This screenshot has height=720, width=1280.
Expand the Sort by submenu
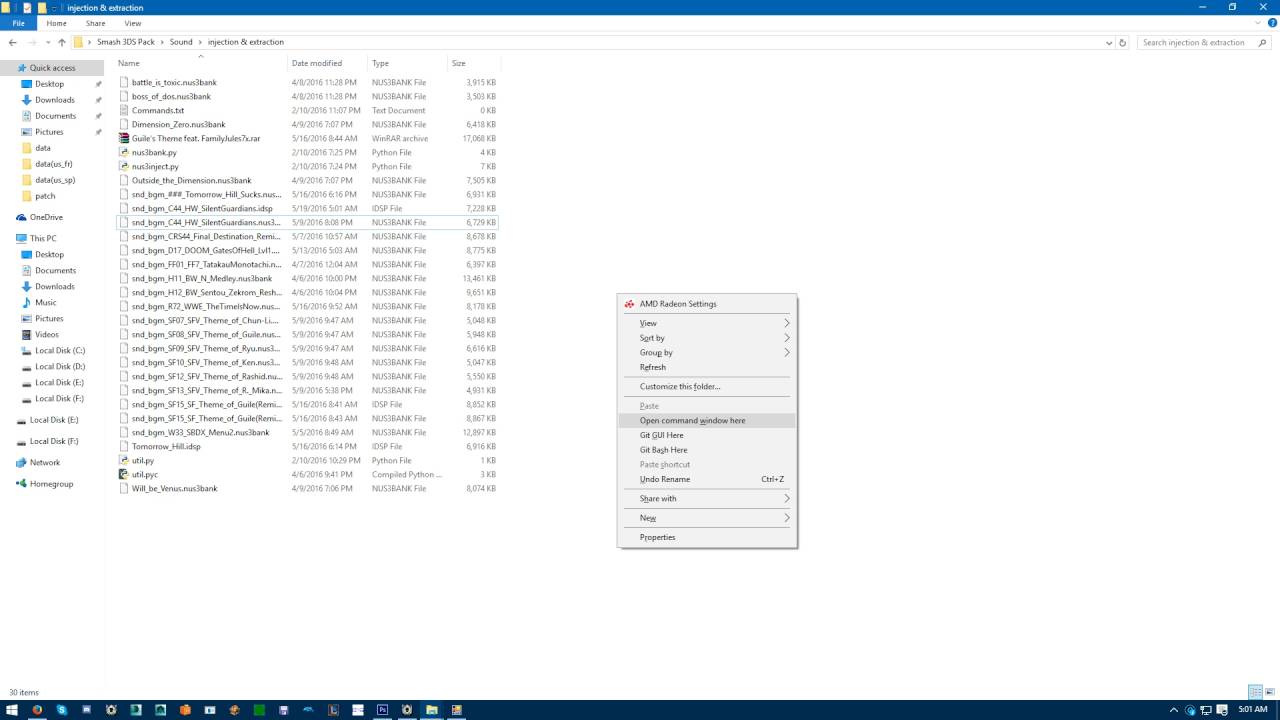point(707,338)
